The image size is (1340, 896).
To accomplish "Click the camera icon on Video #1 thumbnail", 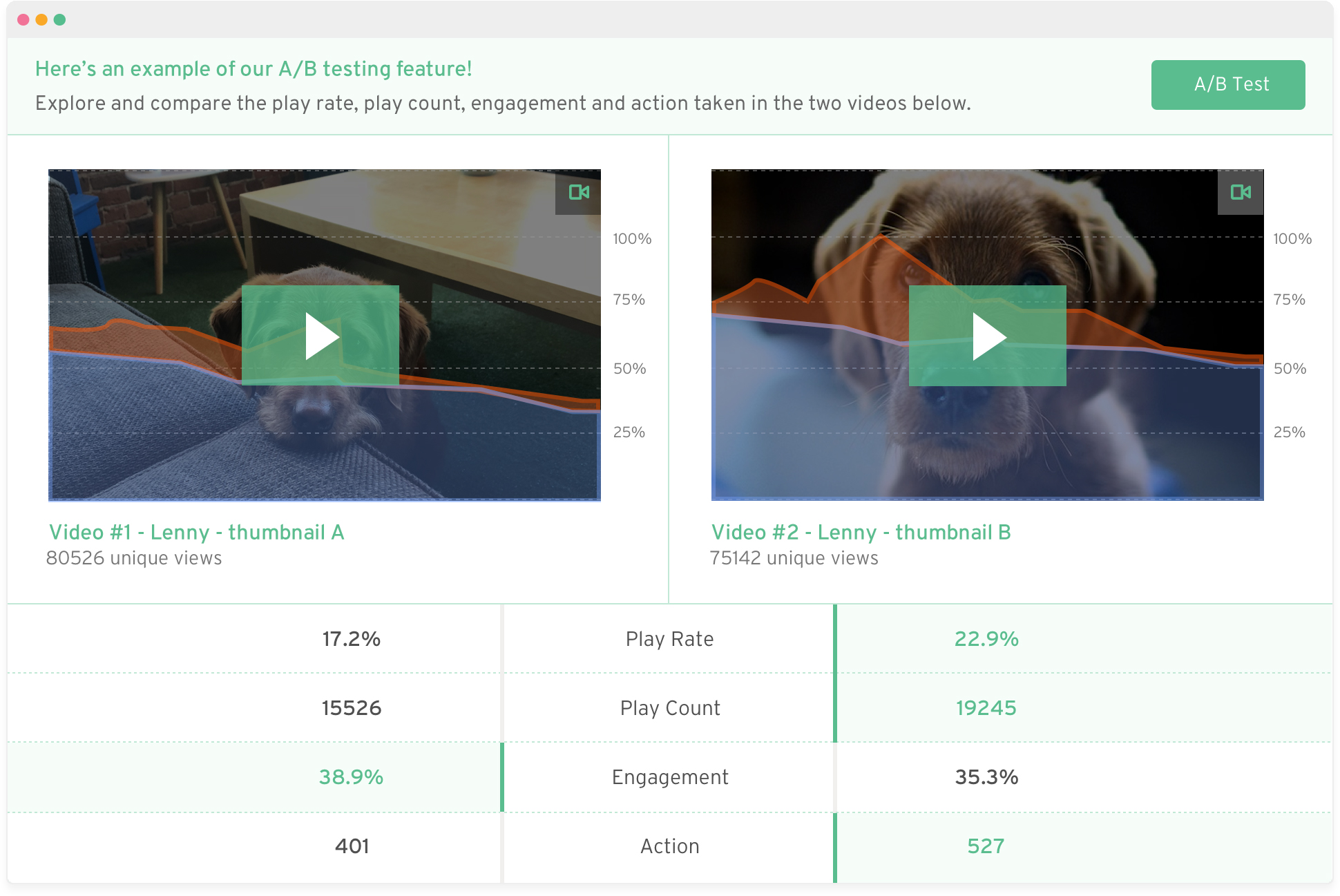I will point(578,192).
